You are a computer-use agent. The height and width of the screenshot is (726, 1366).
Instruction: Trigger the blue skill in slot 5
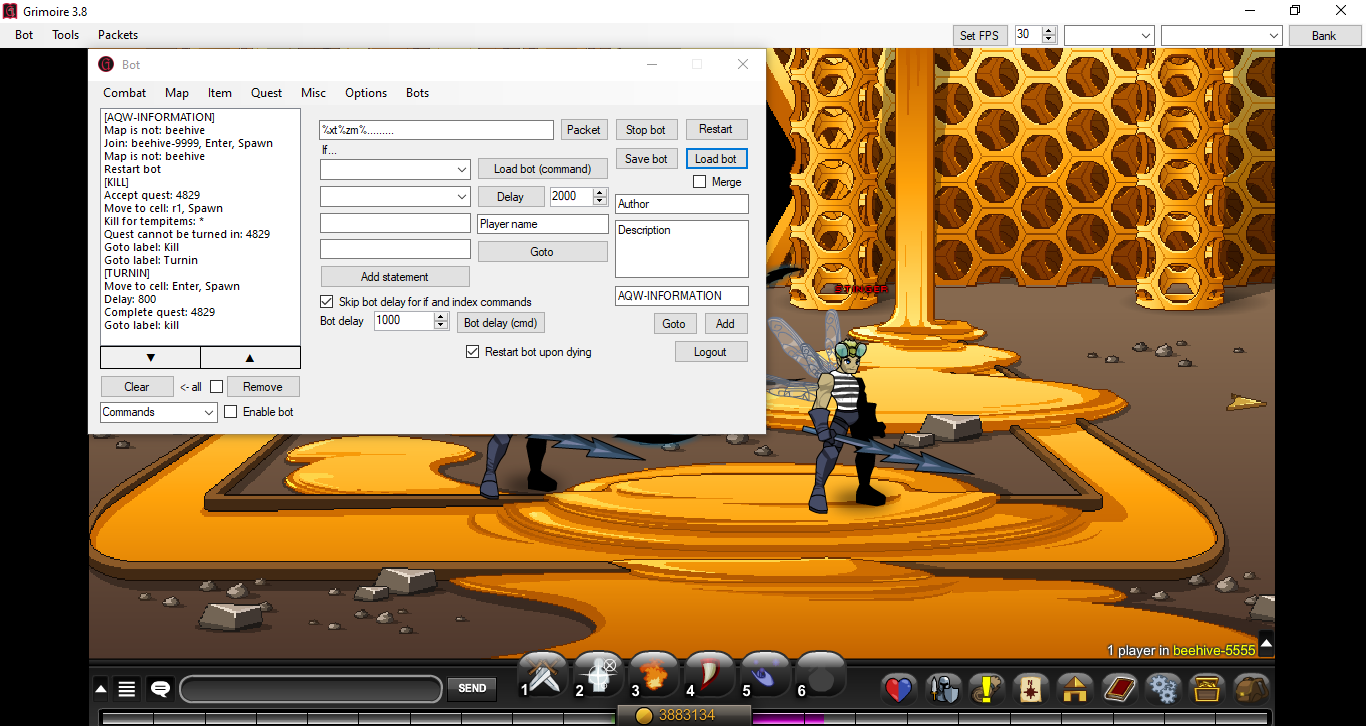pos(765,677)
